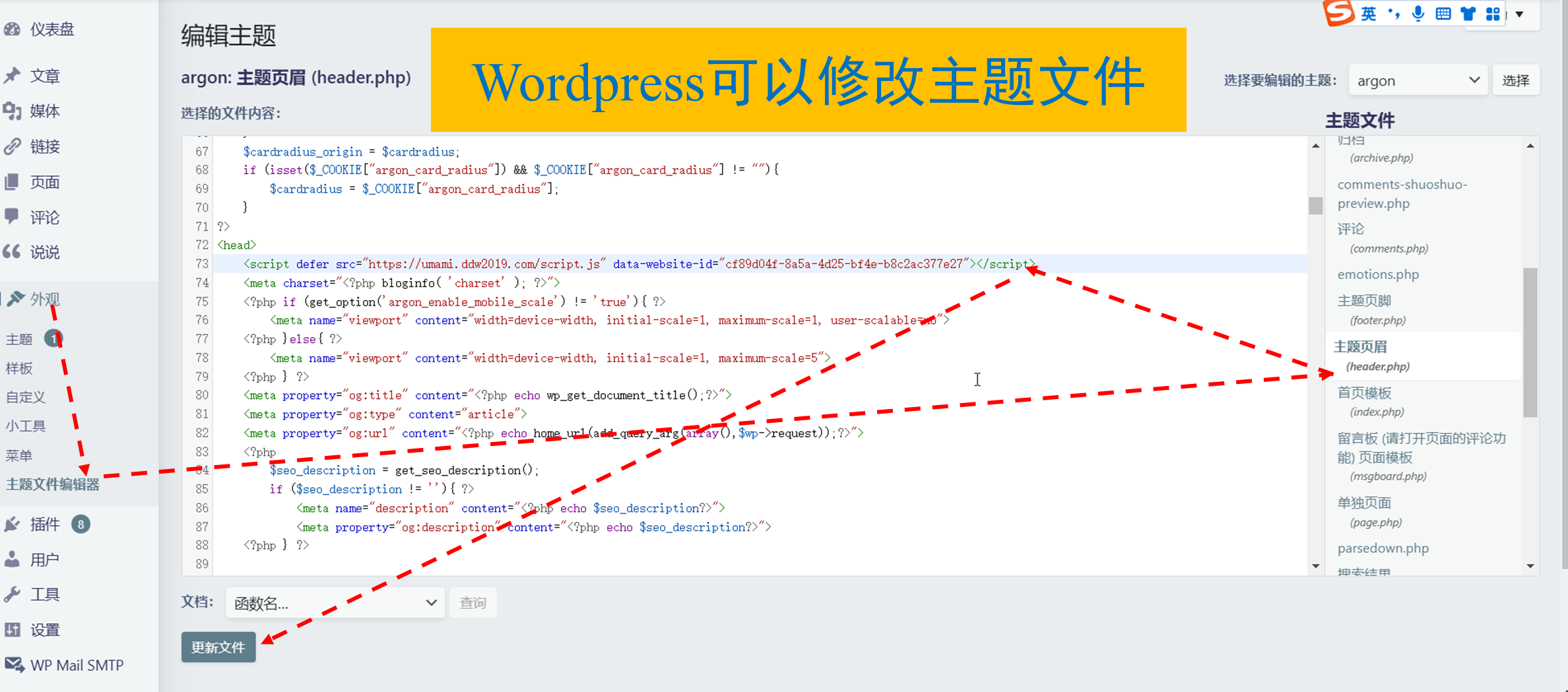Click the Sogou skin shirt icon
The height and width of the screenshot is (692, 1568).
click(x=1468, y=14)
